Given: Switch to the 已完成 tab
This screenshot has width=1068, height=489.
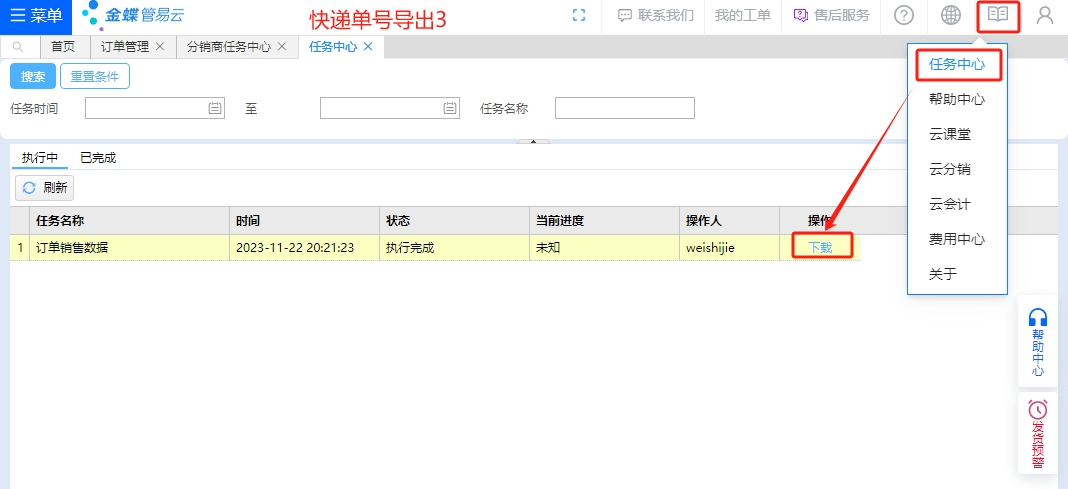Looking at the screenshot, I should click(98, 158).
